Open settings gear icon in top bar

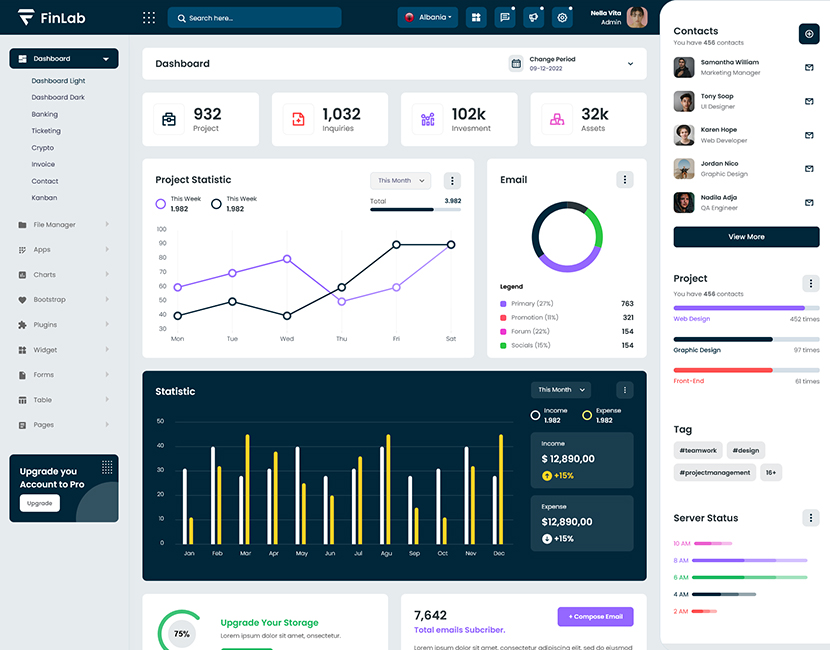[562, 17]
